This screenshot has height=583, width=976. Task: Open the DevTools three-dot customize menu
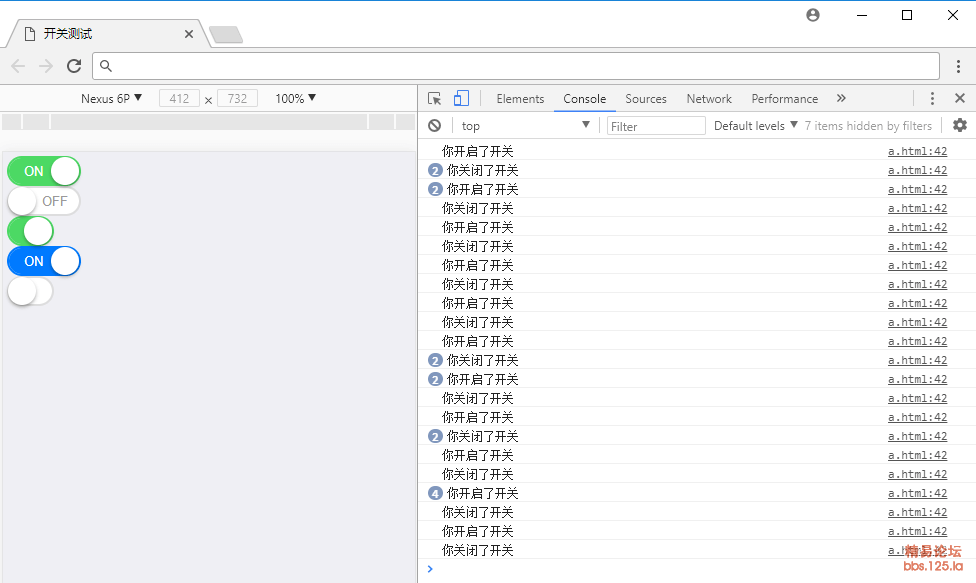click(x=933, y=98)
